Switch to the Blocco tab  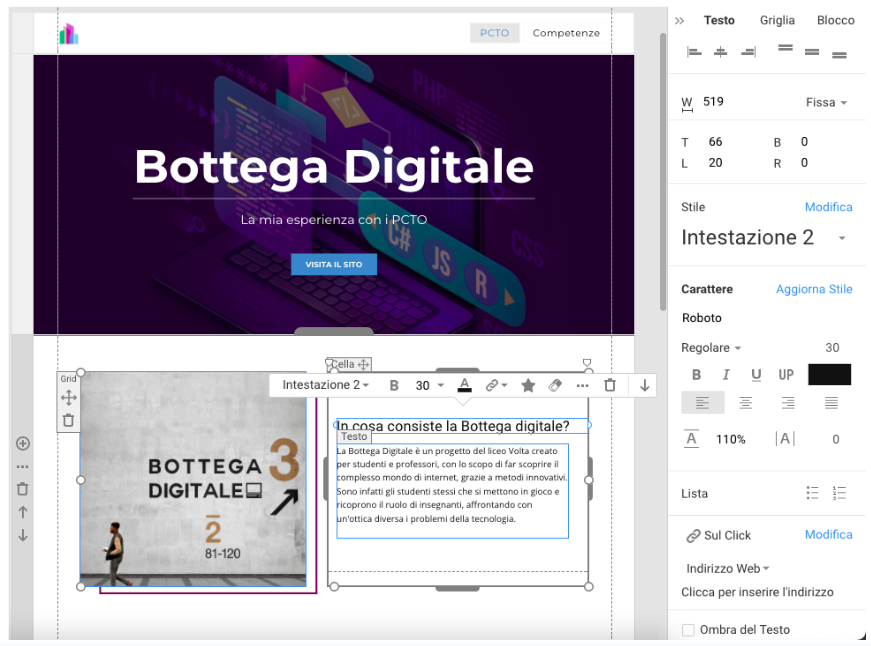(835, 21)
